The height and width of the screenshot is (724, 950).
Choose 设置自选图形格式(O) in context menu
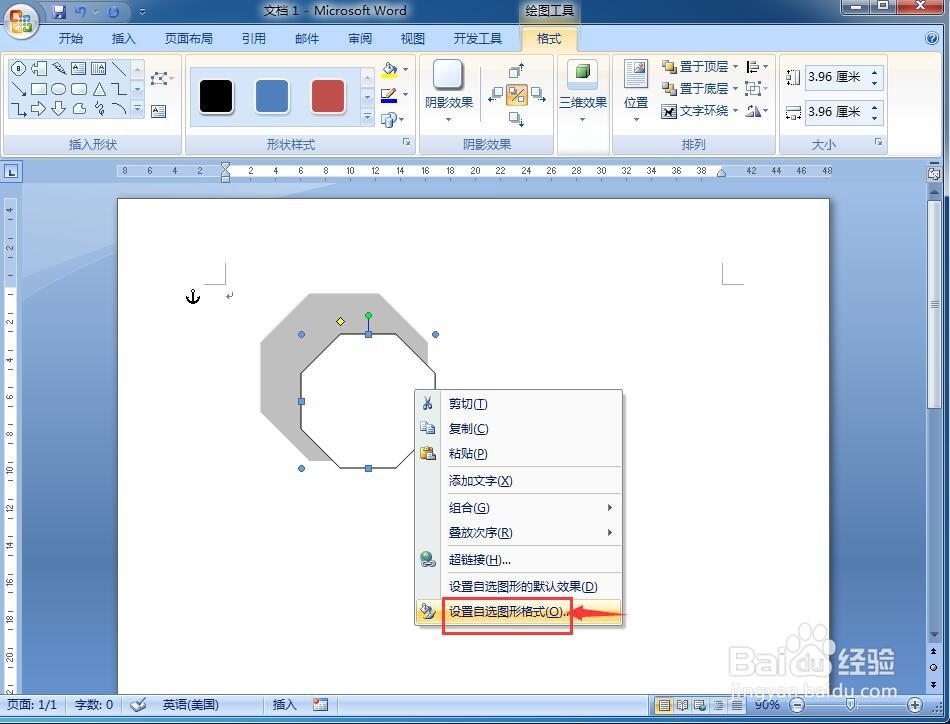(519, 612)
